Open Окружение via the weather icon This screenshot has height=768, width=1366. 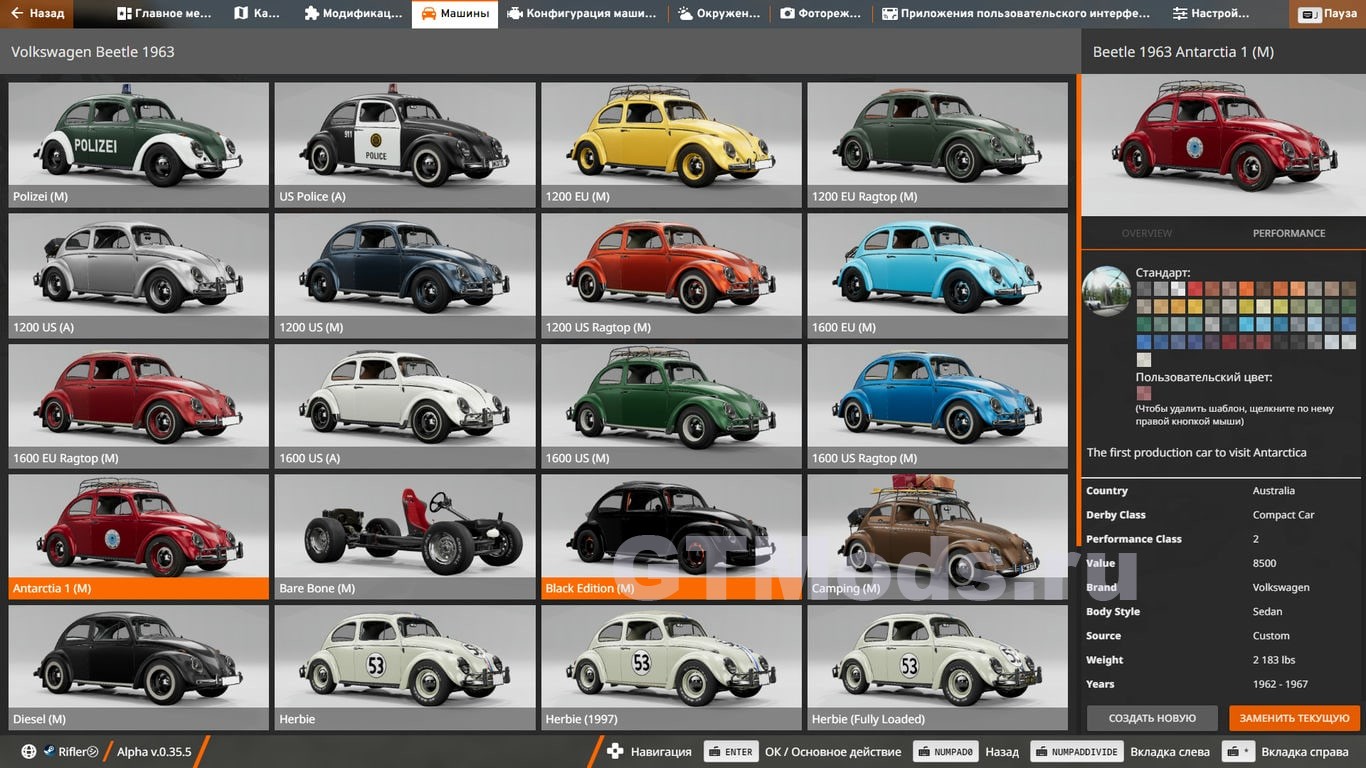685,14
